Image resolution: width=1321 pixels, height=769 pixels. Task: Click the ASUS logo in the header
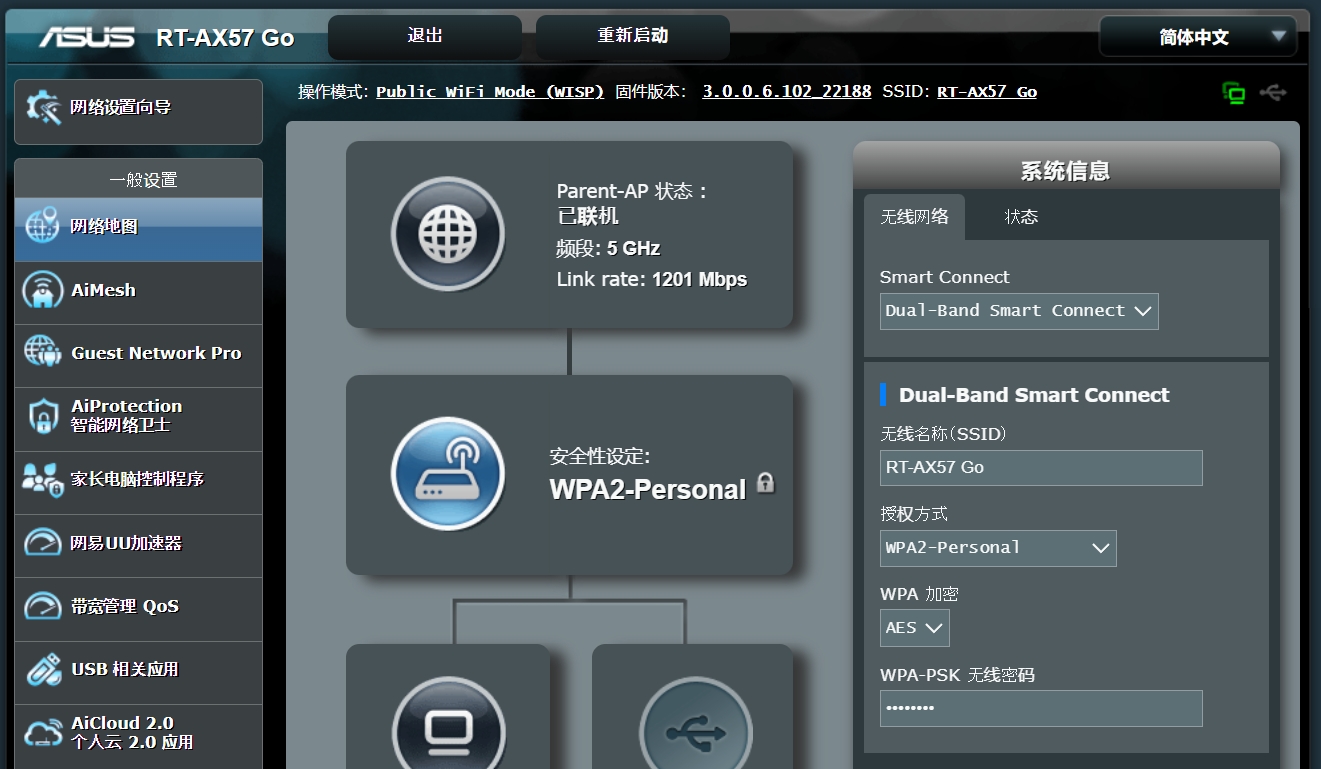(x=87, y=37)
